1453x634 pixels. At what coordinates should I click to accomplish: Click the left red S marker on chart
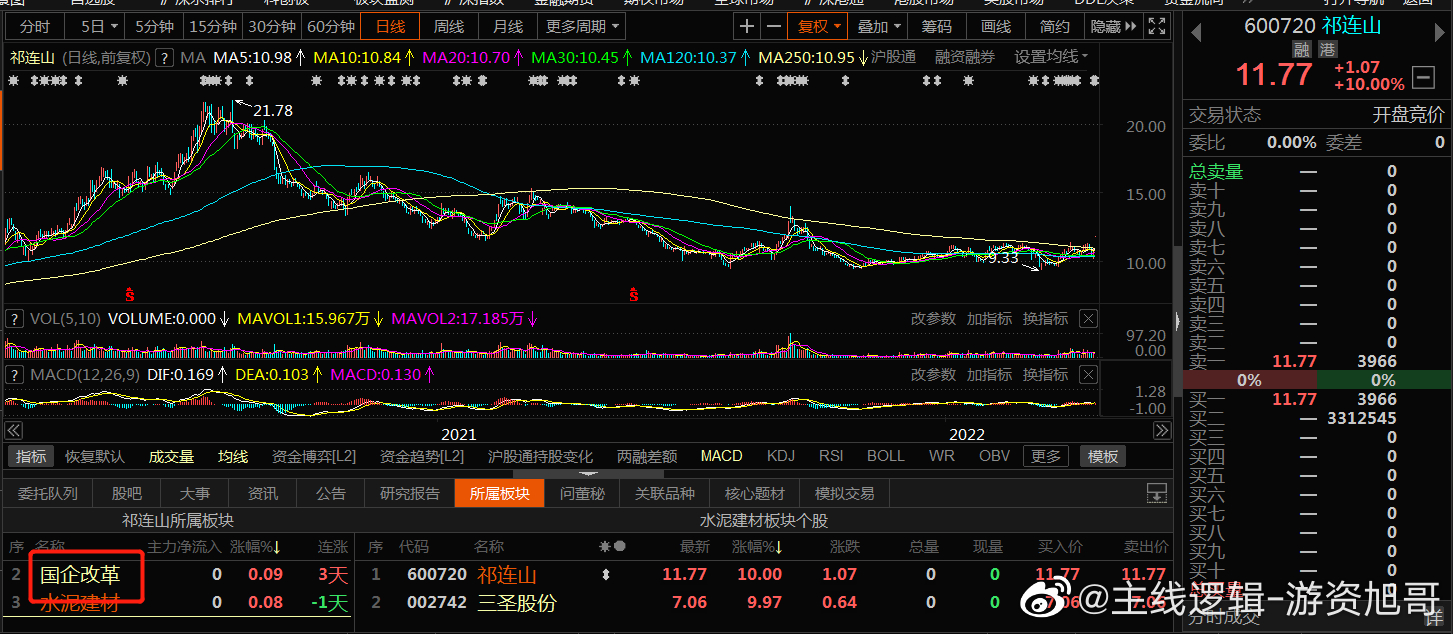[129, 294]
